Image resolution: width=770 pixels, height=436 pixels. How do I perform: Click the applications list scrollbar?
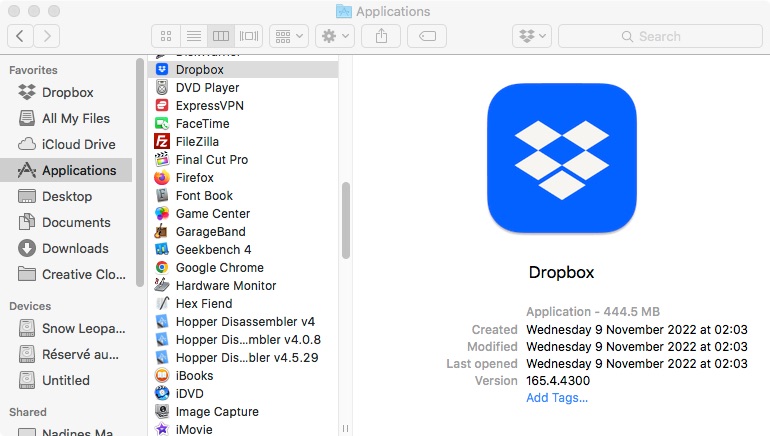[x=346, y=220]
